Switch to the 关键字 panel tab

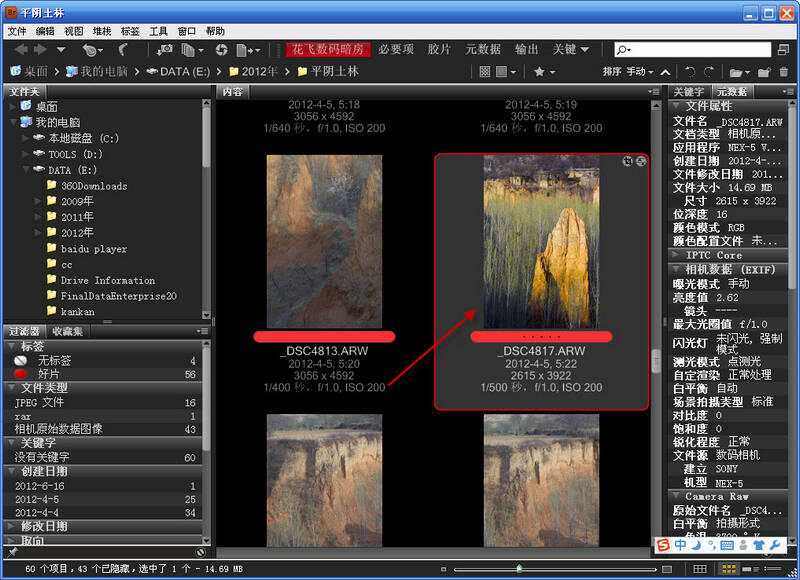click(x=689, y=92)
